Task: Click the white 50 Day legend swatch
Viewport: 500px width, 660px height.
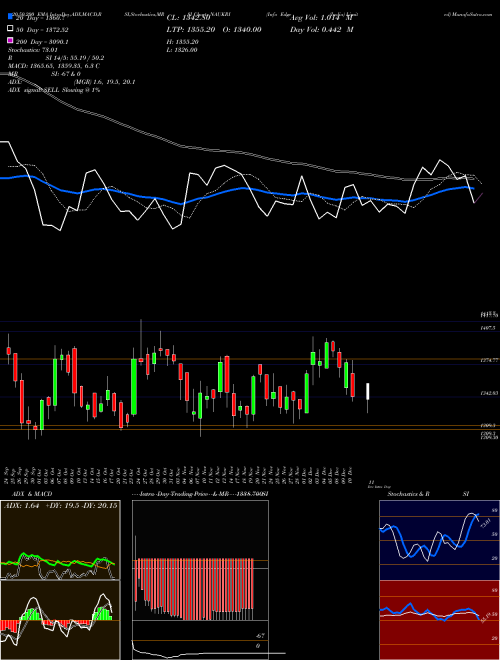Action: [10, 28]
